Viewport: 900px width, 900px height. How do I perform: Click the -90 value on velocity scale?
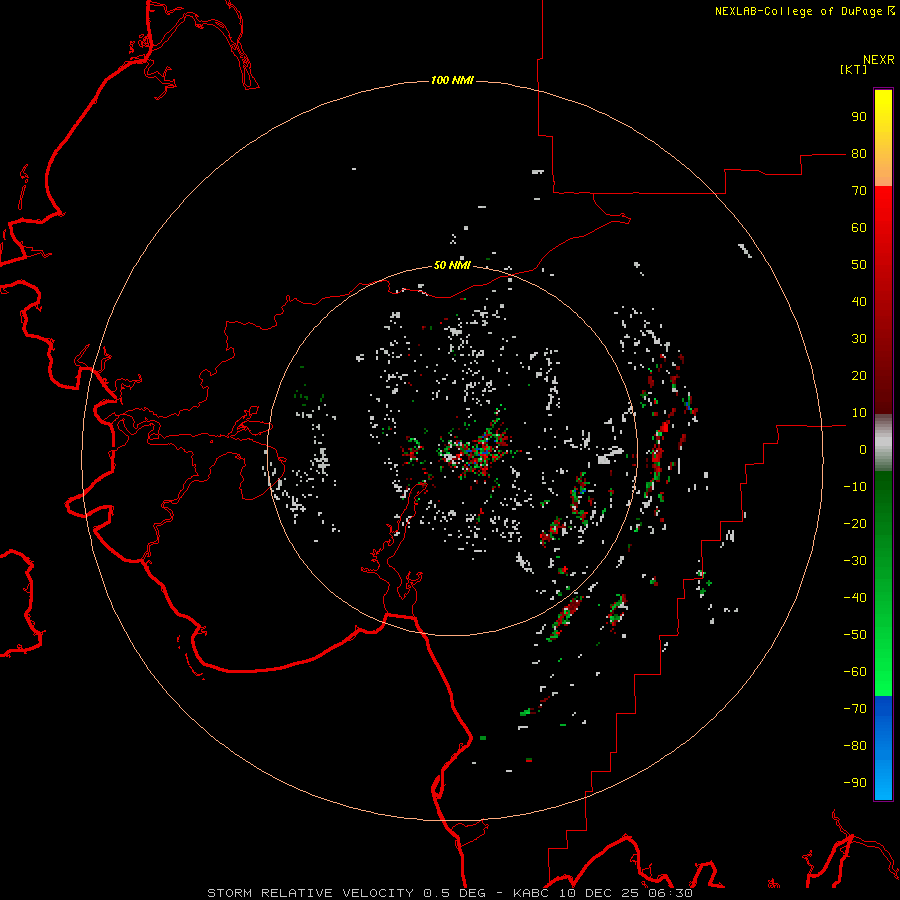(855, 783)
